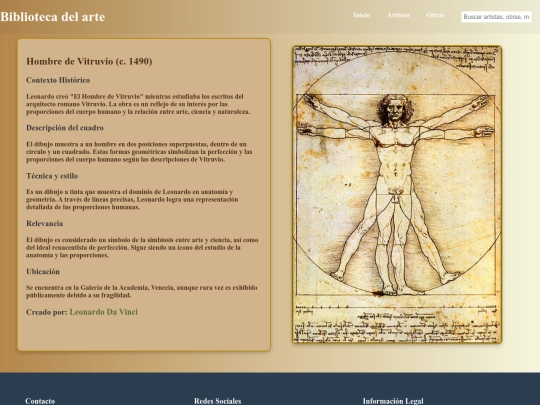Click the Información Legal footer heading
Image resolution: width=540 pixels, height=405 pixels.
click(x=393, y=401)
